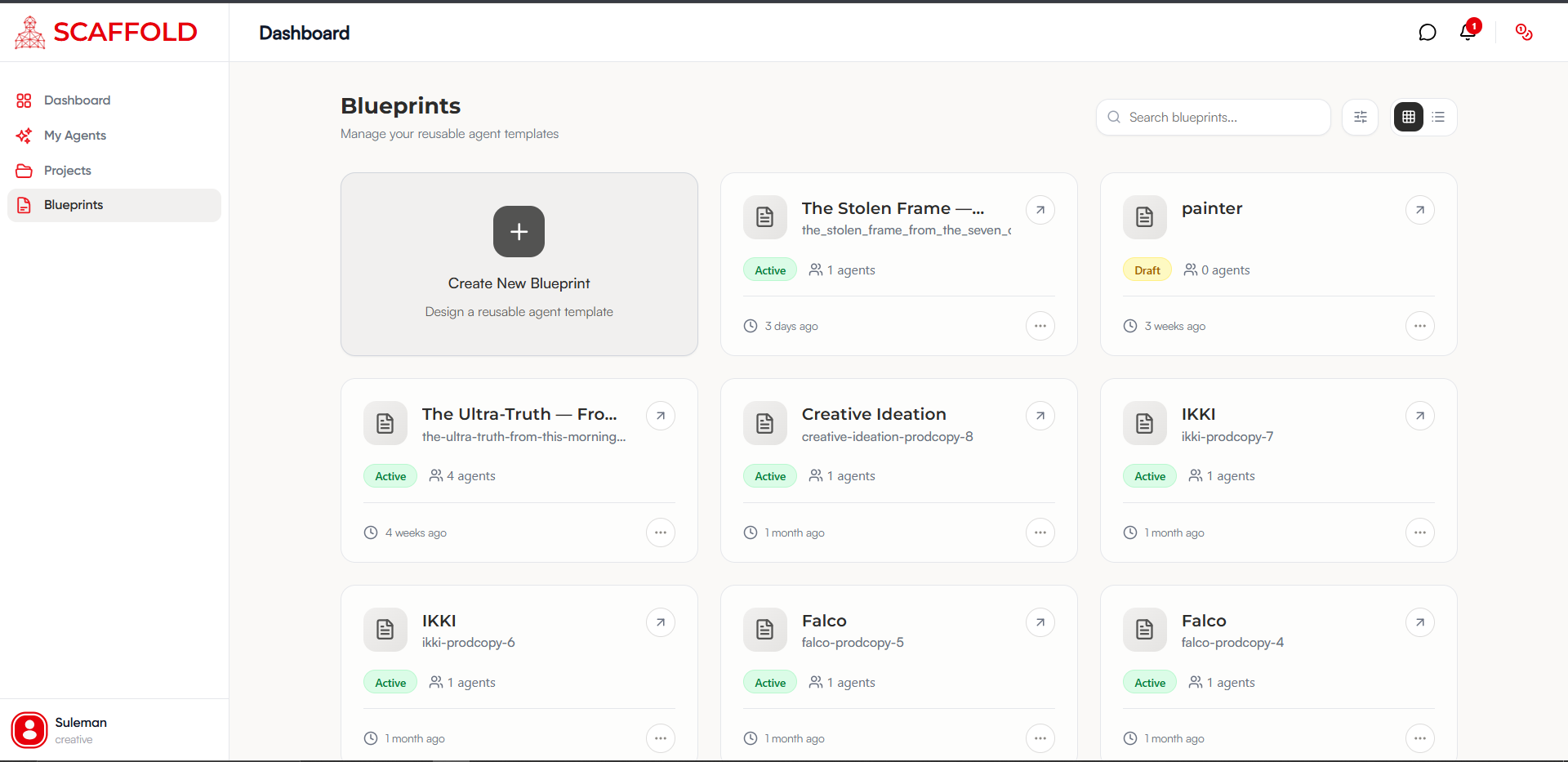1568x762 pixels.
Task: Open painter blueprint arrow
Action: click(1420, 210)
